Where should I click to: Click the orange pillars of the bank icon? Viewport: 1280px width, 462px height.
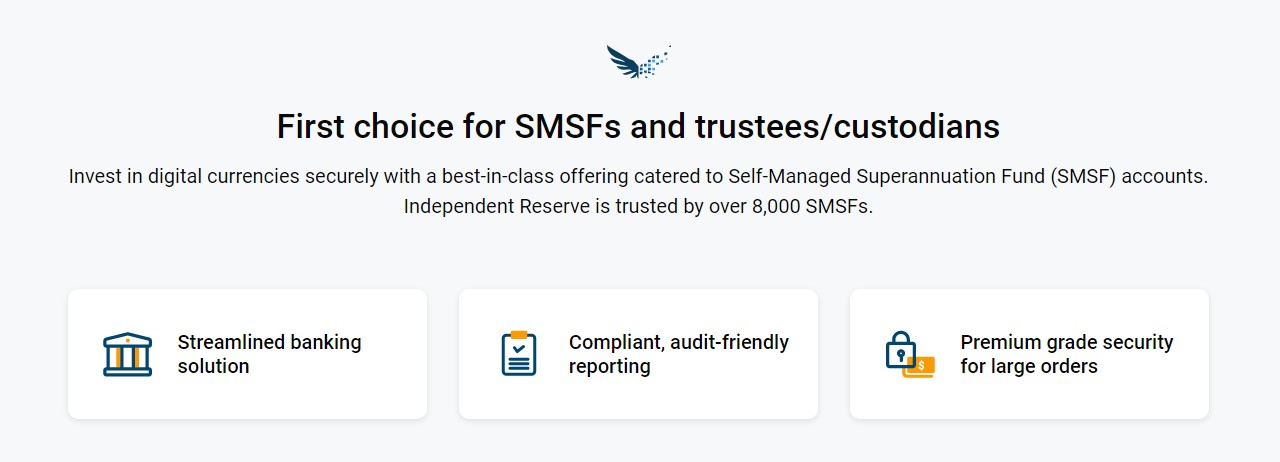(127, 356)
